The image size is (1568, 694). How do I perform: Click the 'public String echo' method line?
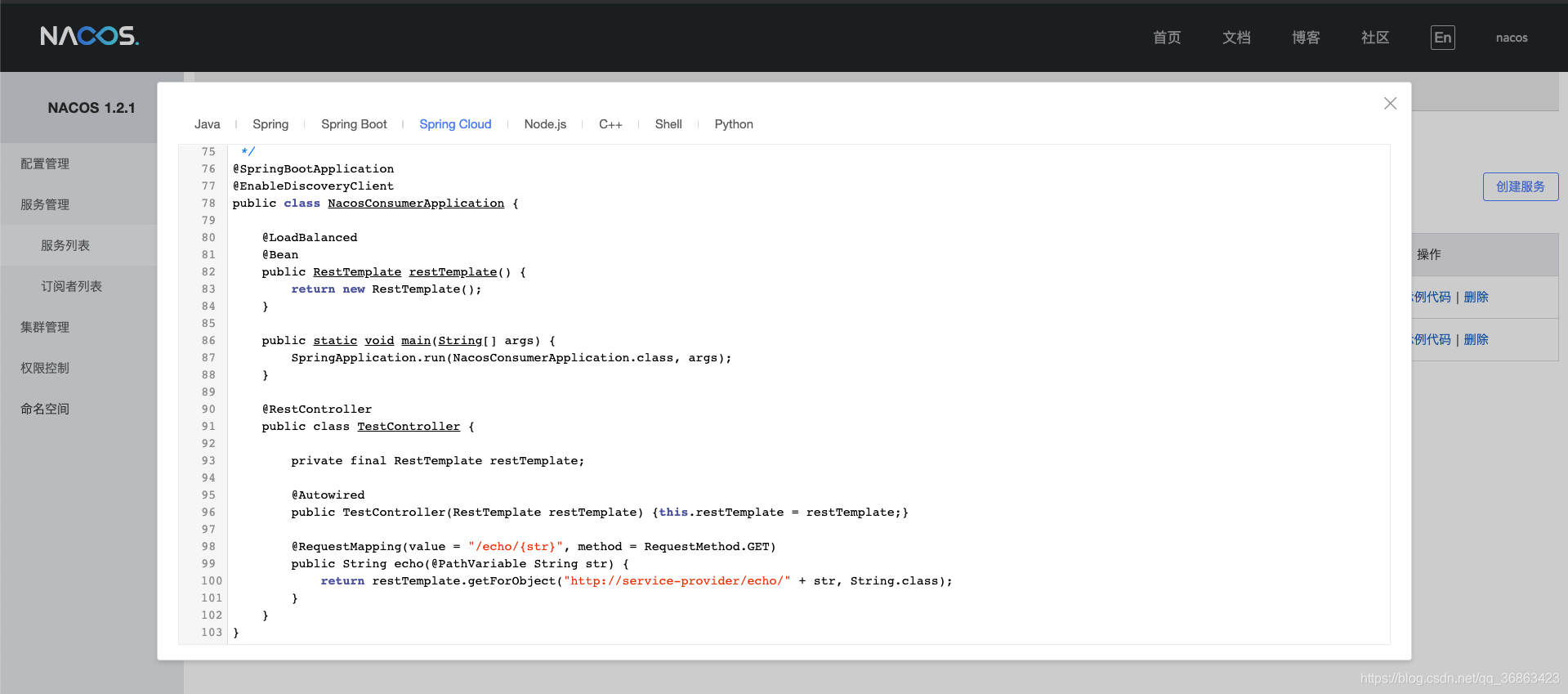coord(460,563)
